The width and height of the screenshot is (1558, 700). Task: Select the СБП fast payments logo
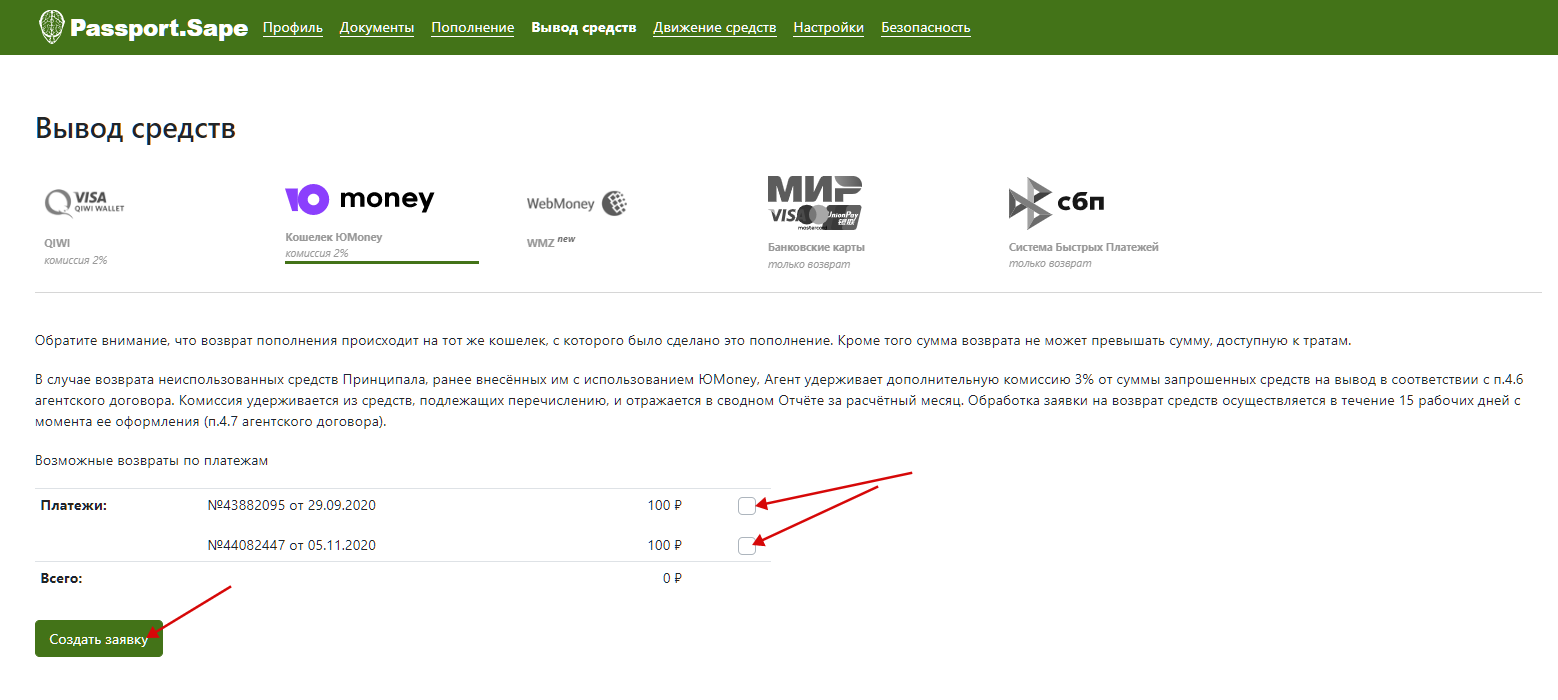(1056, 203)
